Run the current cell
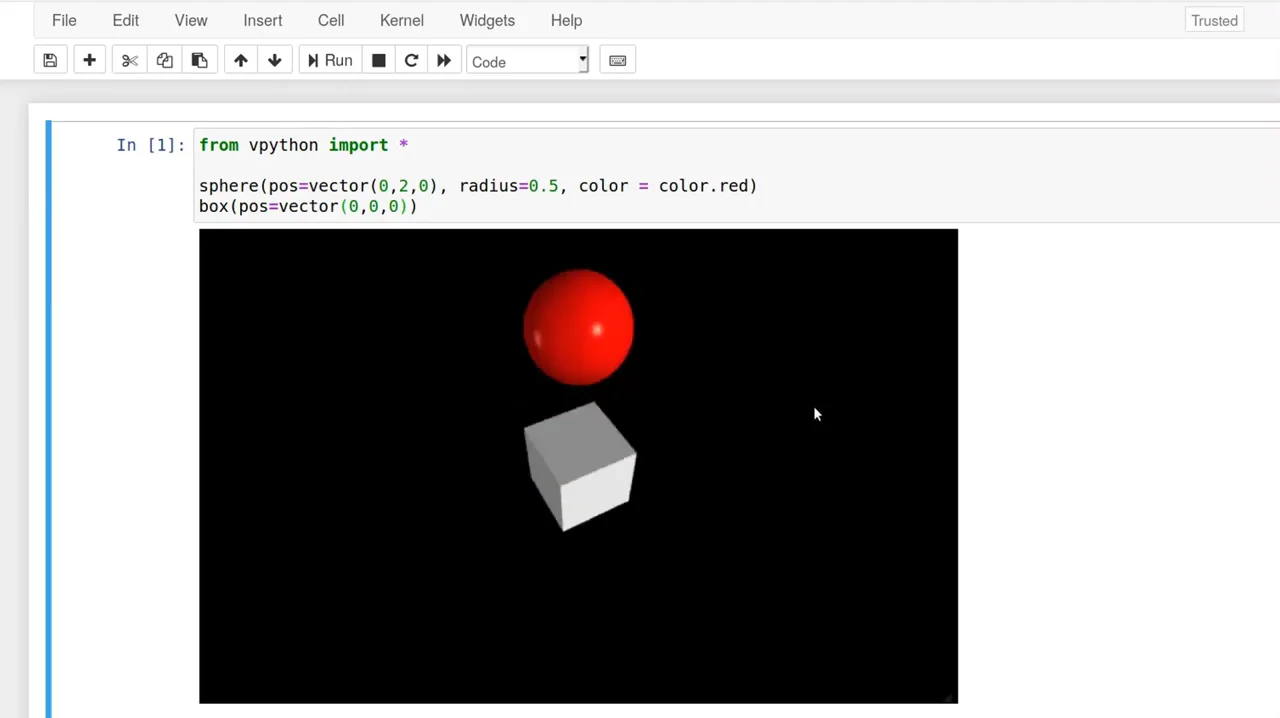Viewport: 1280px width, 718px height. [330, 61]
